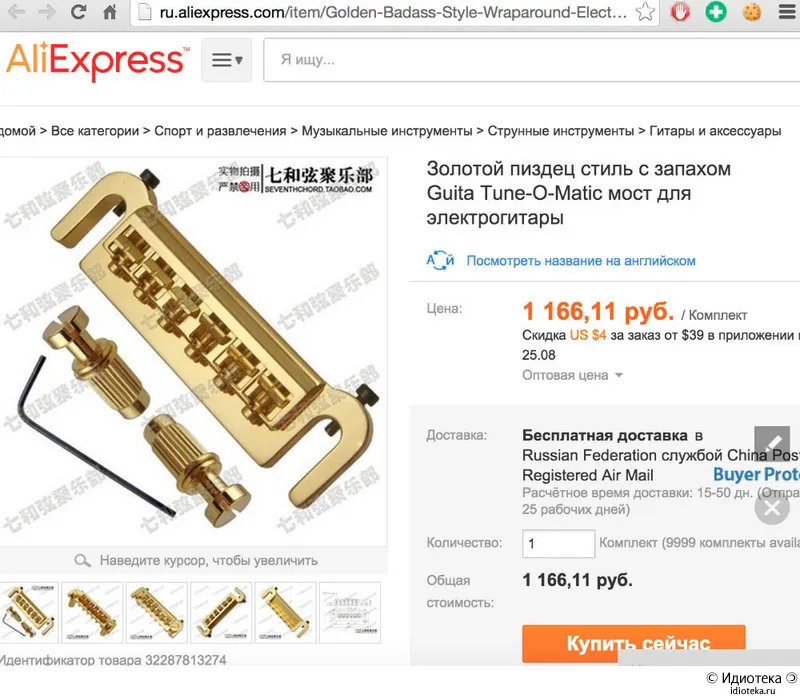Reload the page with the browser refresh icon
This screenshot has height=696, width=800.
pyautogui.click(x=78, y=11)
